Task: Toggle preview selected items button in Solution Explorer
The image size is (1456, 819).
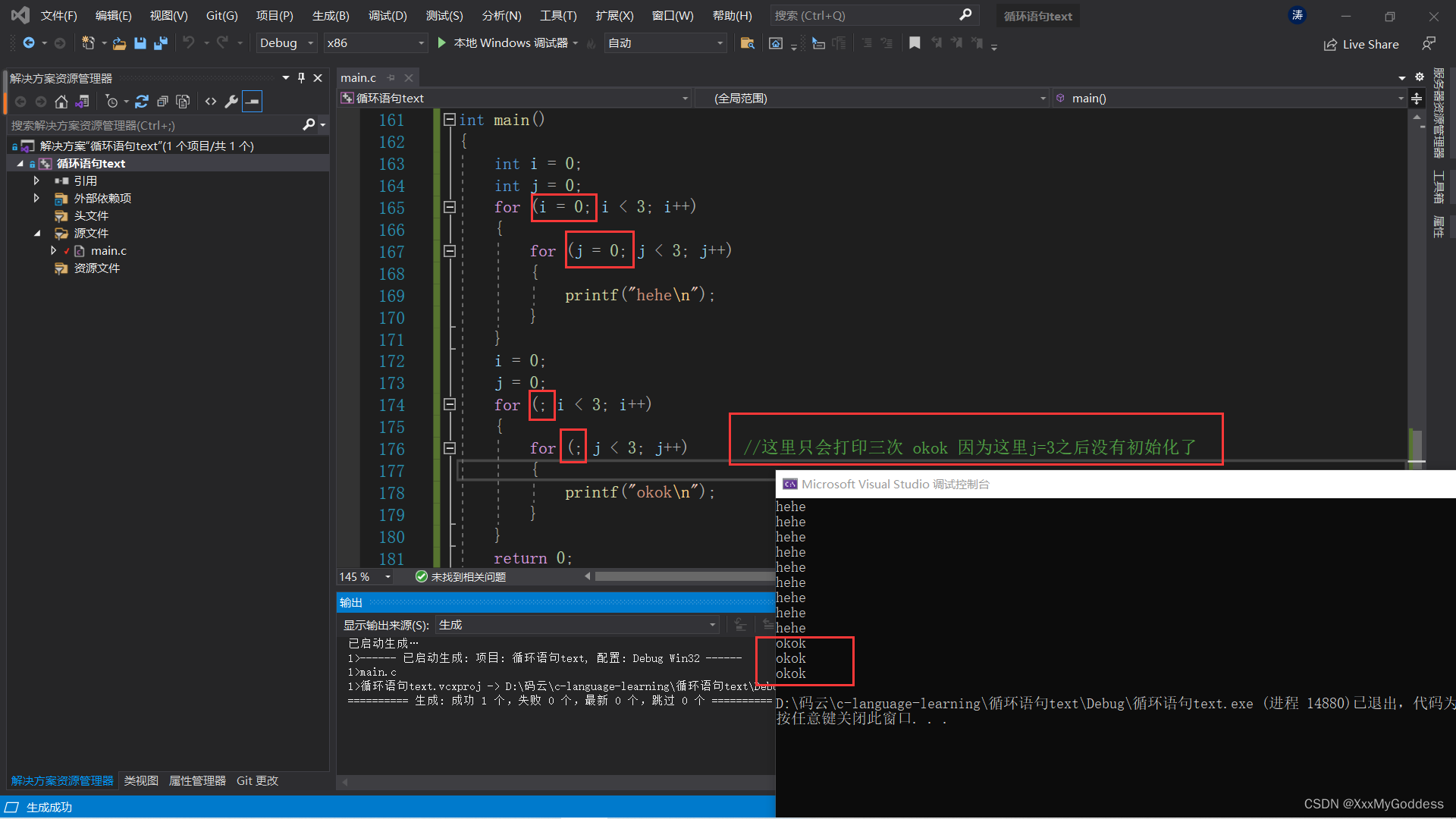Action: 253,102
